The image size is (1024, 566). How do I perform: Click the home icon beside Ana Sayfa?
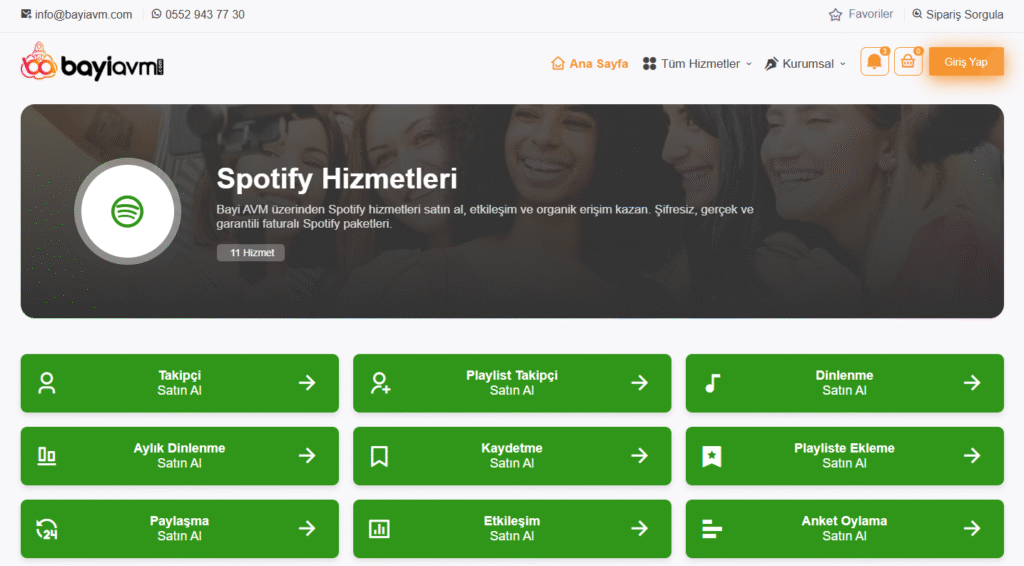click(558, 63)
